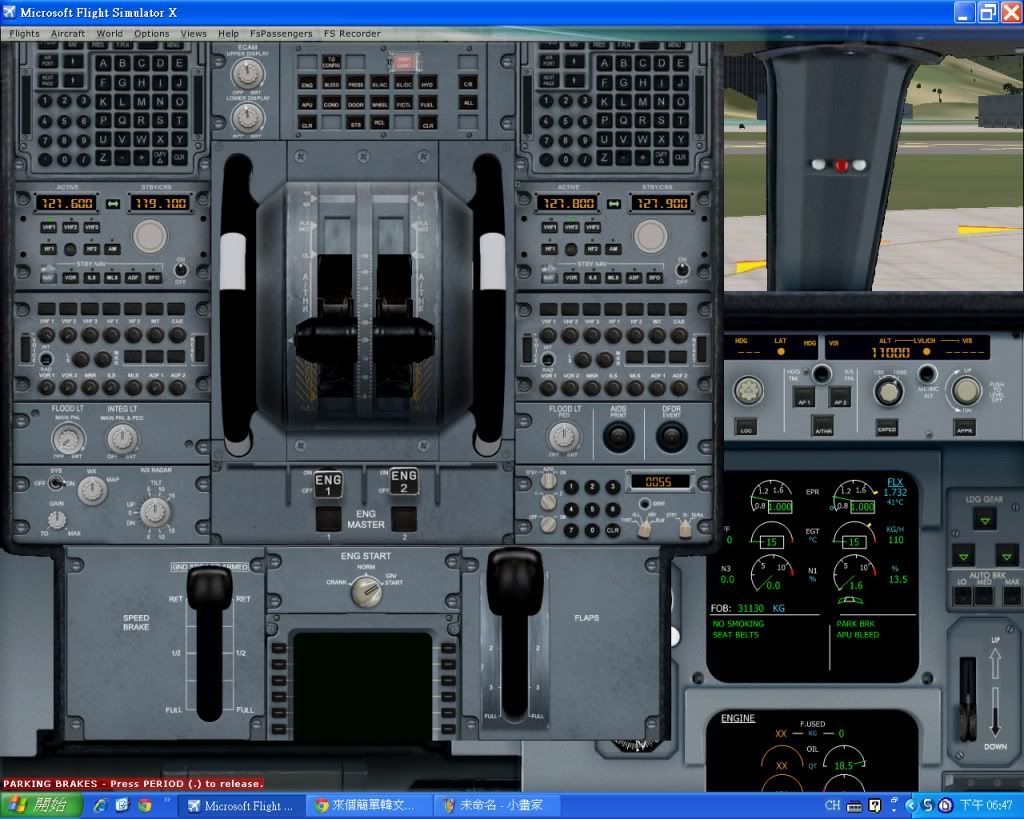Toggle the ENG 1 master switch
The image size is (1024, 819).
[328, 485]
